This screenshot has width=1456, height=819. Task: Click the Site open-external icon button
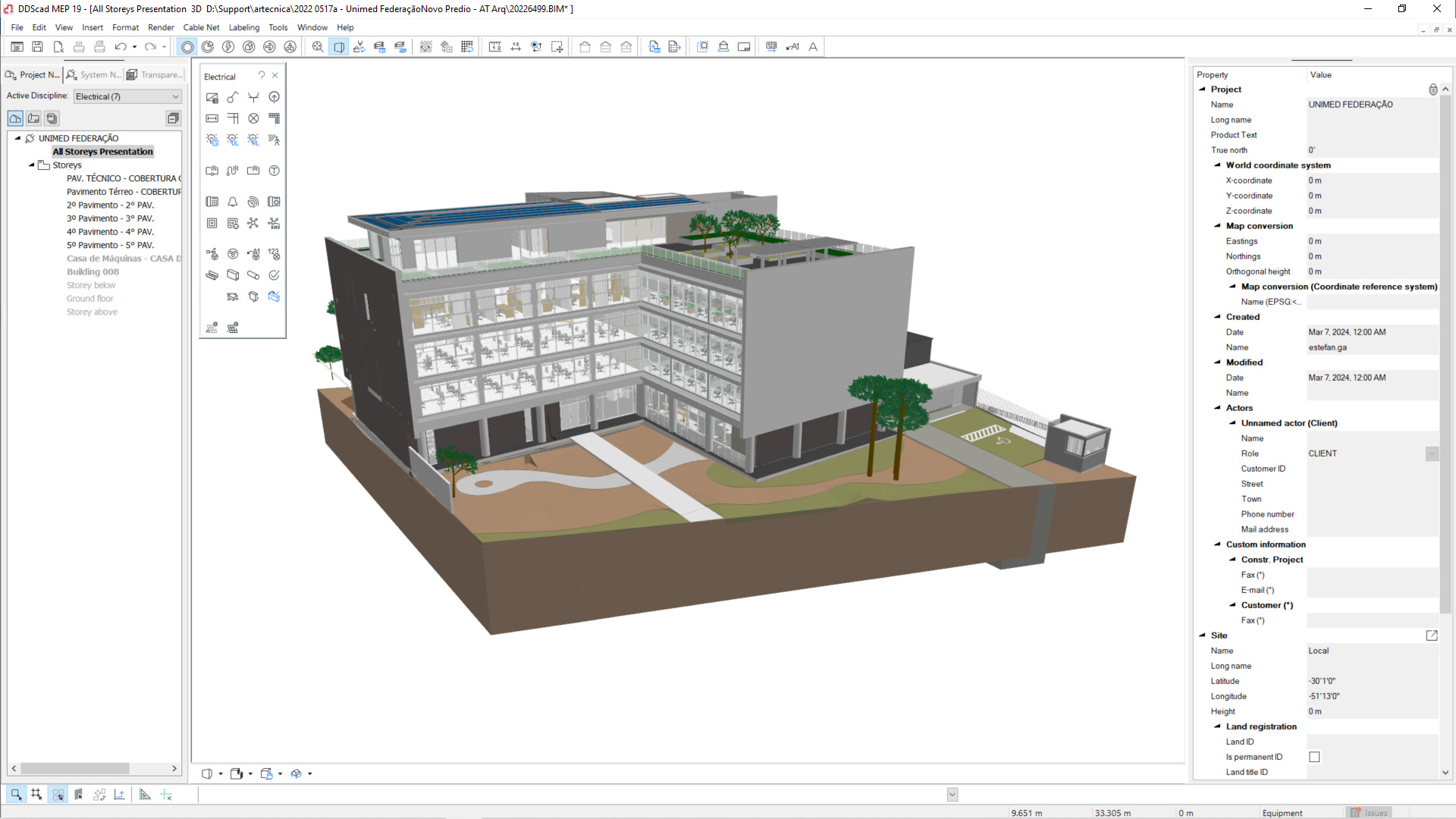[x=1431, y=635]
